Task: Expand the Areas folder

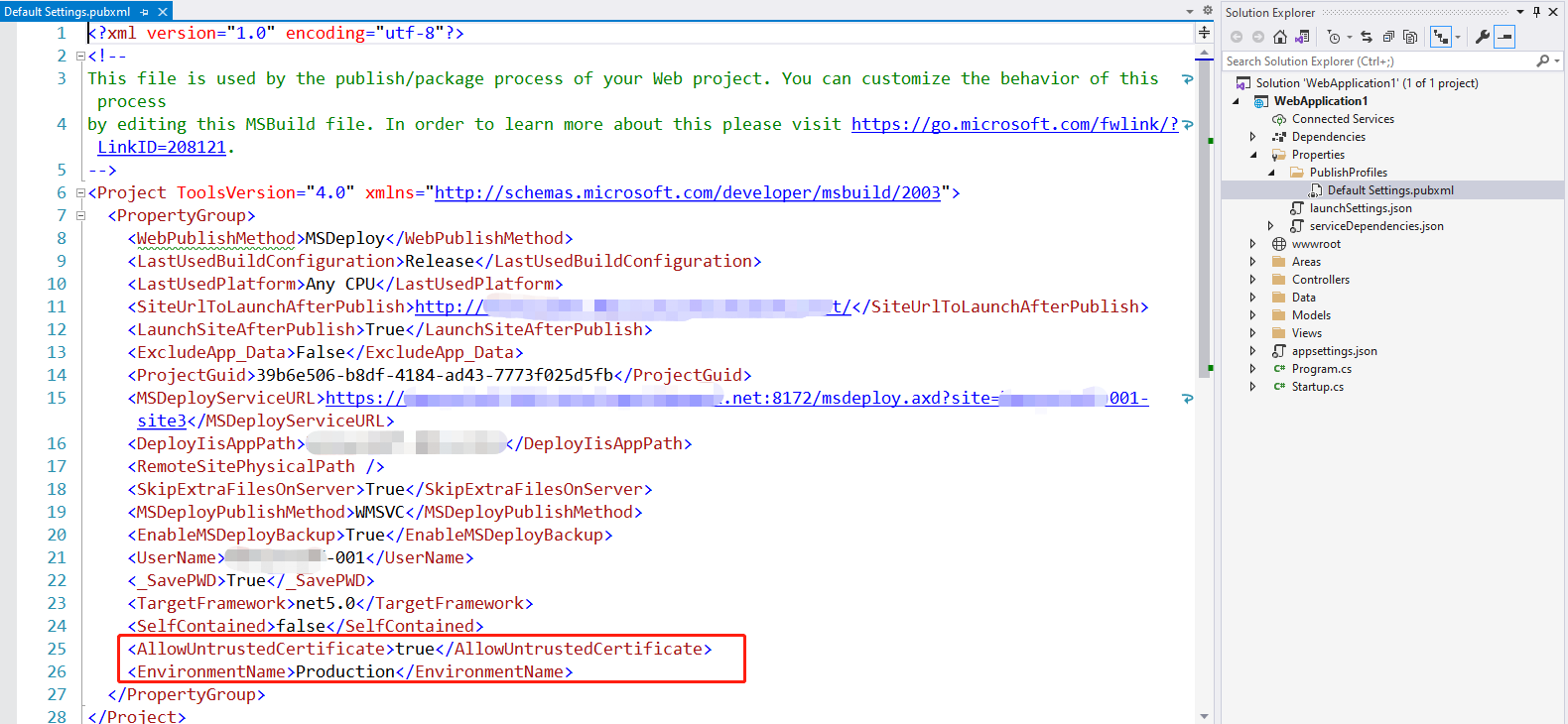Action: 1252,262
